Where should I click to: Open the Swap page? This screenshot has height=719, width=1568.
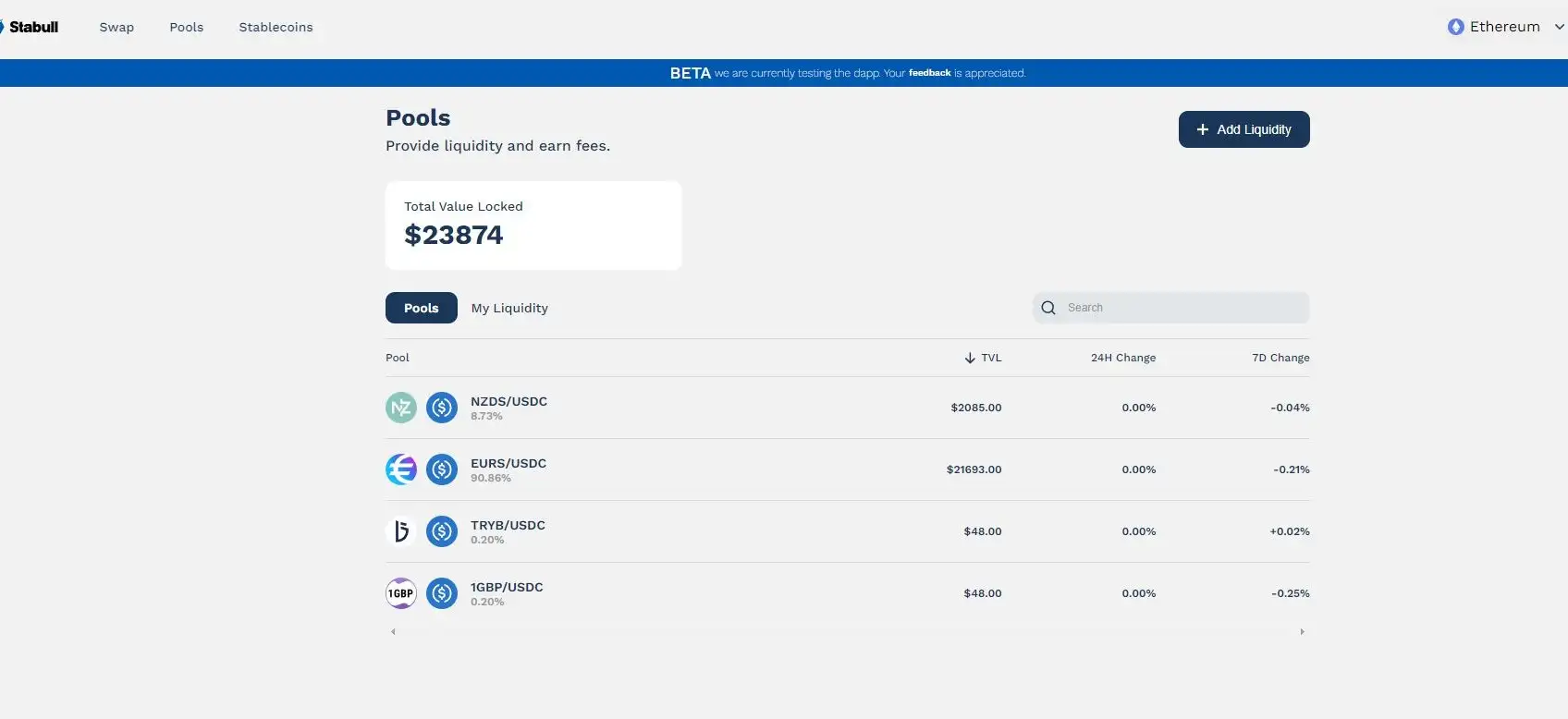[116, 27]
